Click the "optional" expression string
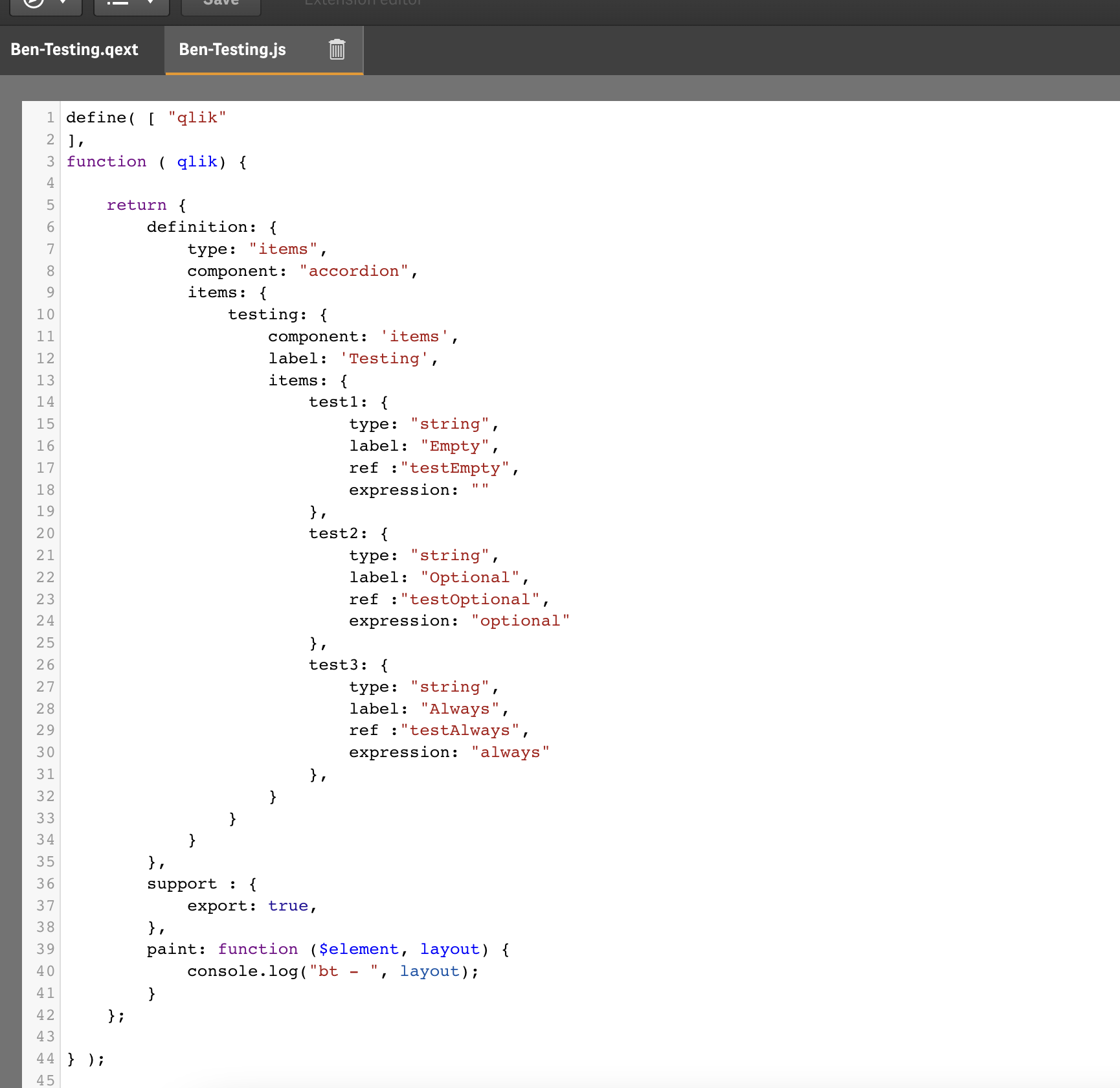Image resolution: width=1120 pixels, height=1088 pixels. 520,621
